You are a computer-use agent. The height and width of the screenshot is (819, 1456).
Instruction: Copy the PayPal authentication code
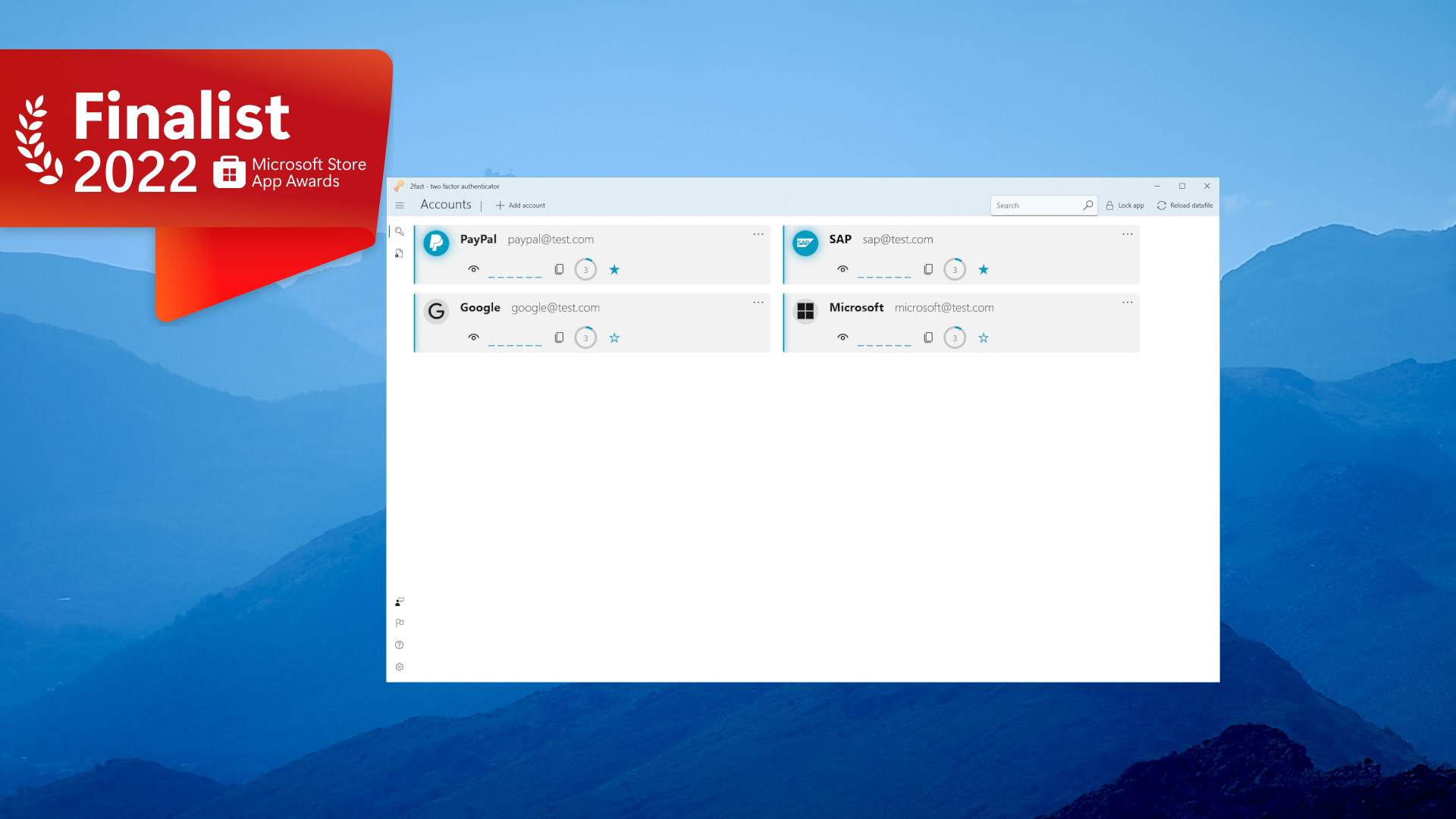coord(559,269)
